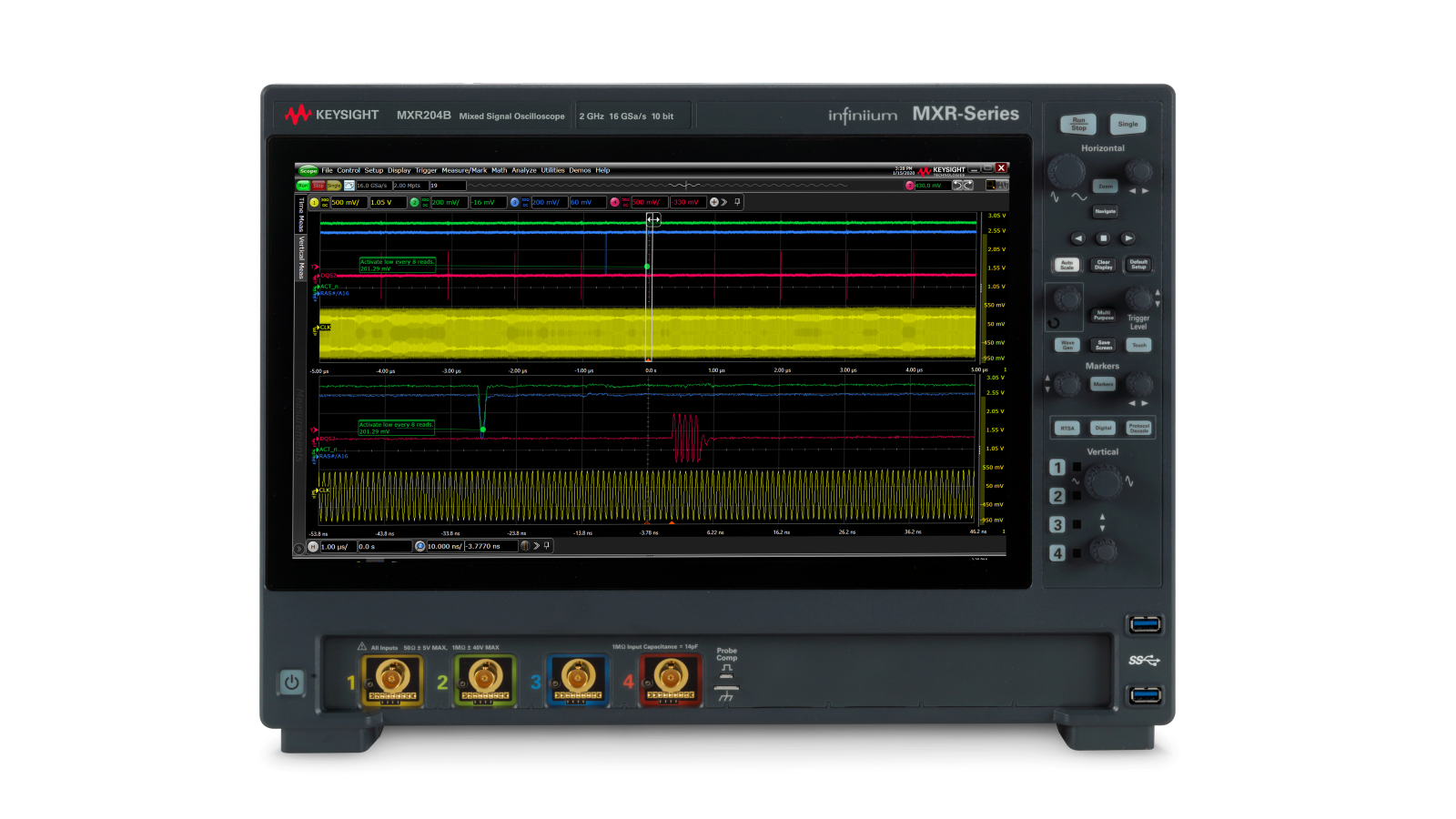1456x819 pixels.
Task: Click the Clear Display key
Action: pyautogui.click(x=1103, y=265)
